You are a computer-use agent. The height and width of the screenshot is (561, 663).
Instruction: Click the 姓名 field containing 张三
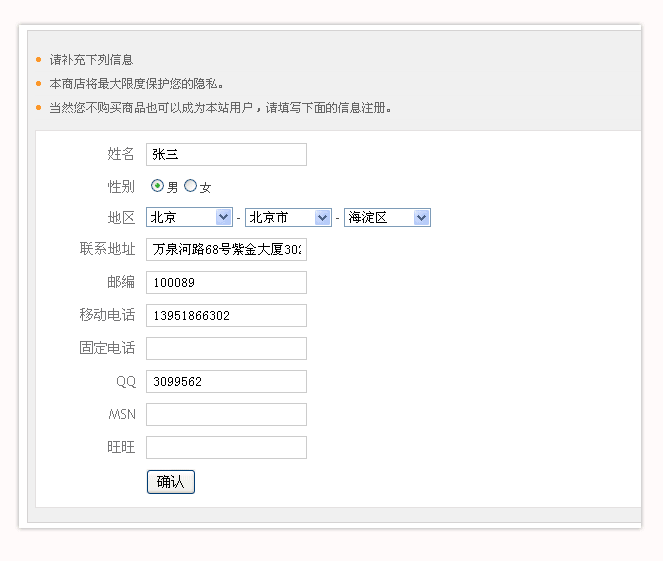pos(226,154)
